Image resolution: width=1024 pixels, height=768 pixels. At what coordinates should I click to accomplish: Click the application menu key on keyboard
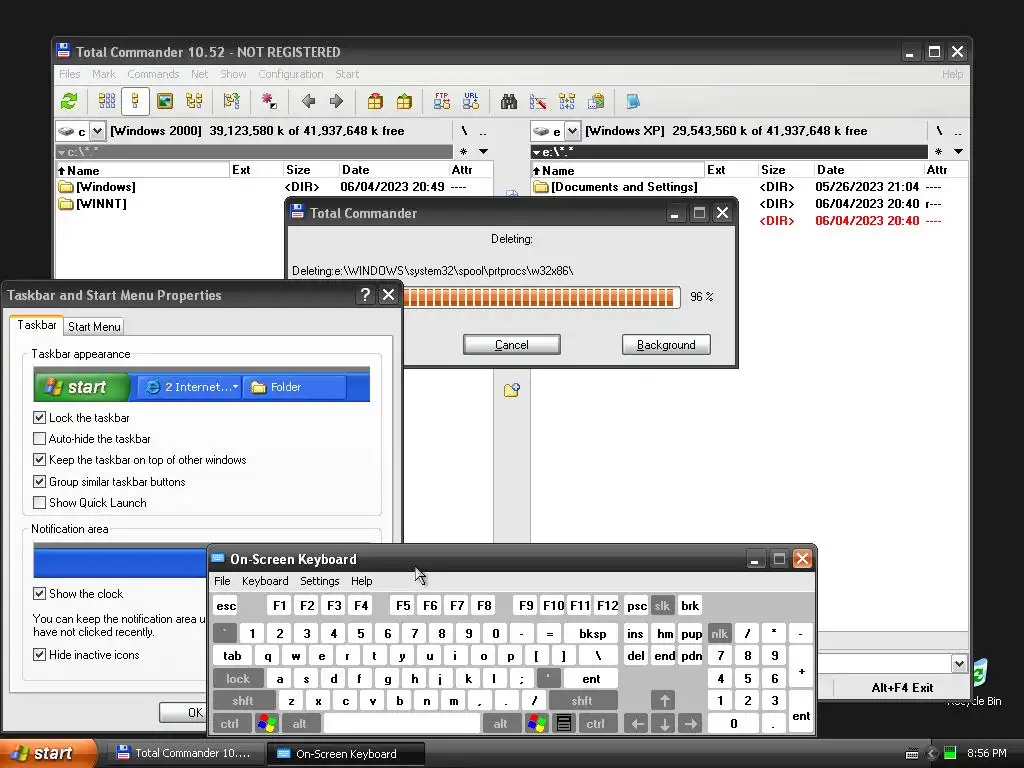click(x=564, y=724)
